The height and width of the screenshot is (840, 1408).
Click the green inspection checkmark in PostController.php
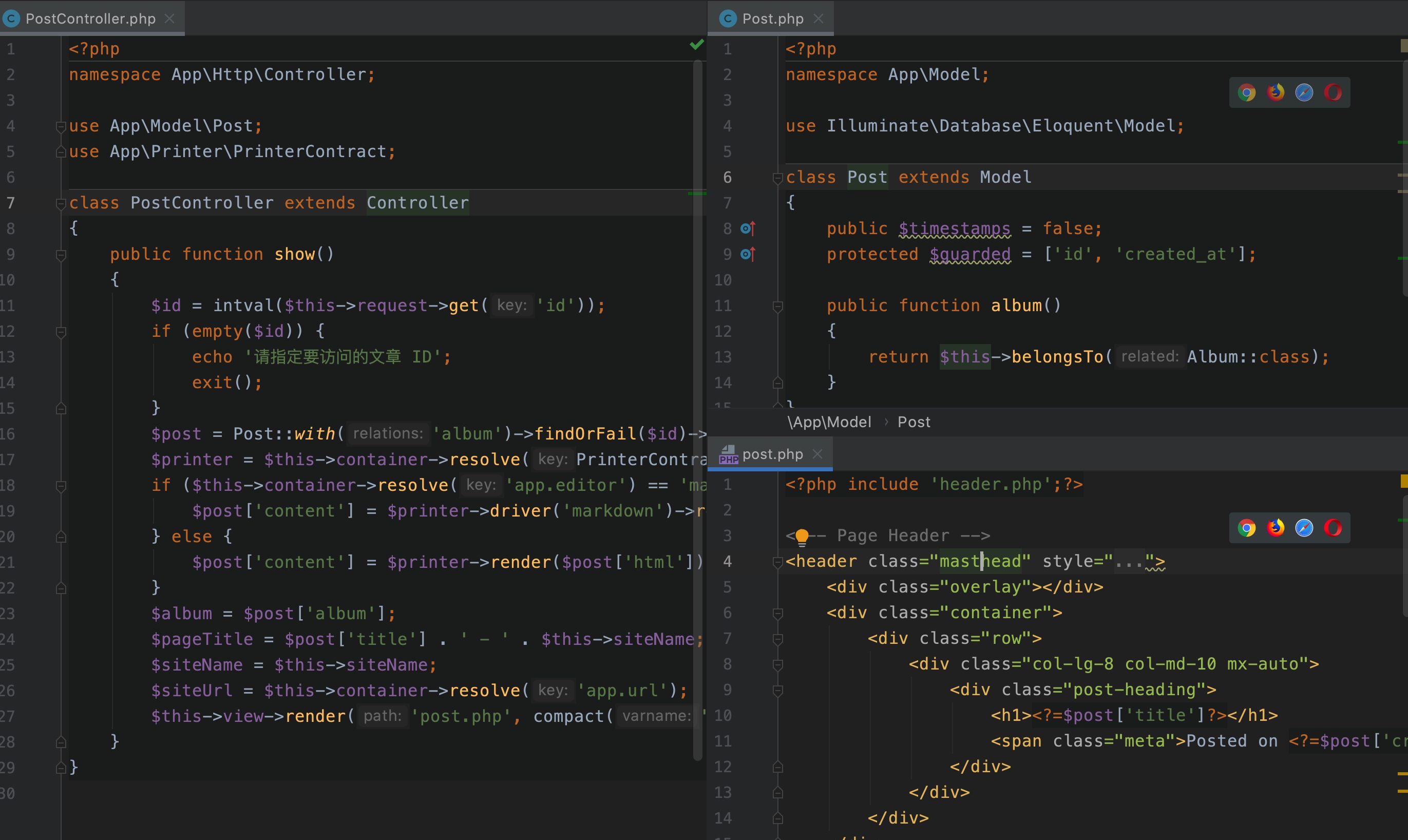(x=697, y=45)
